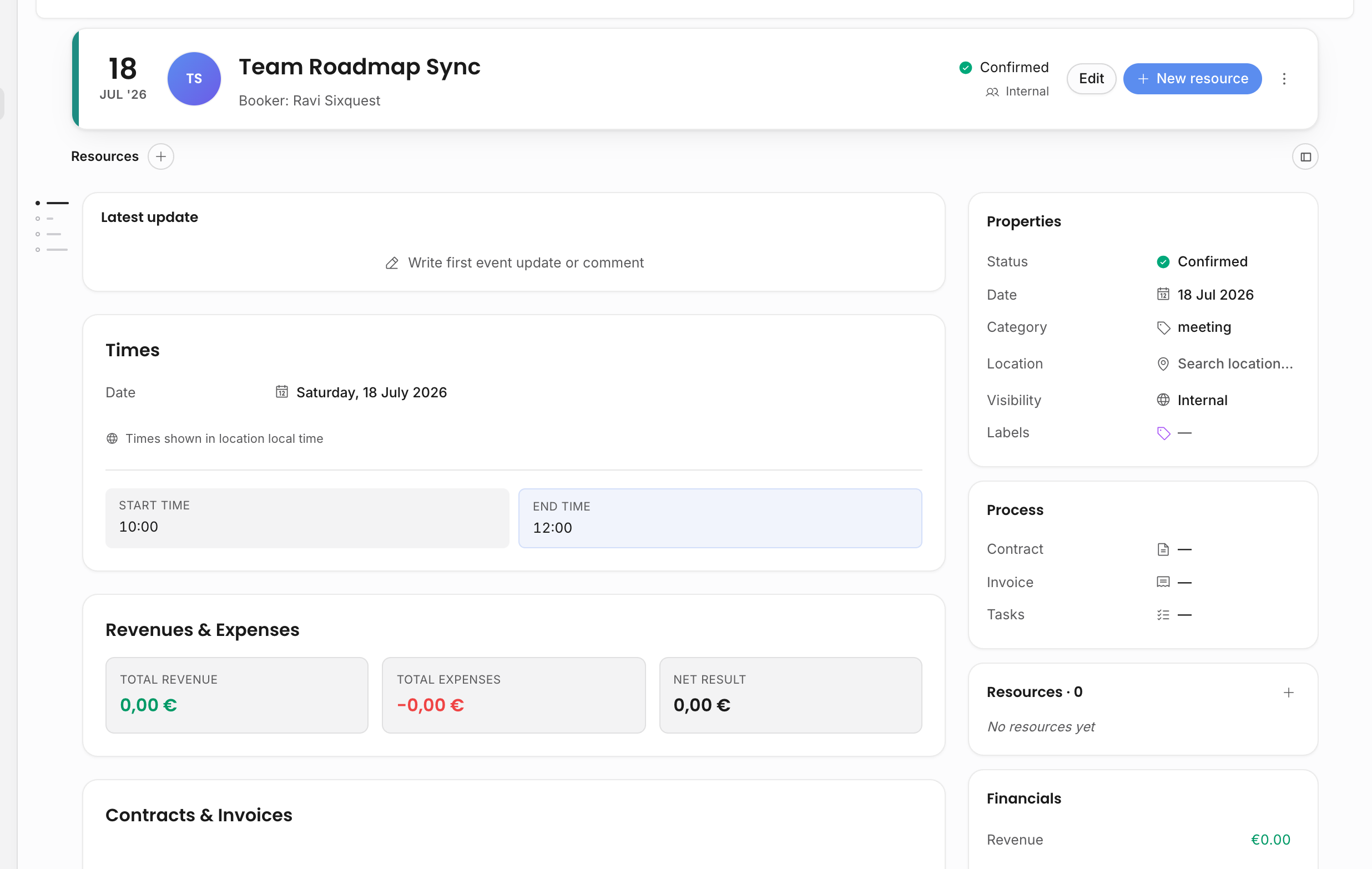The height and width of the screenshot is (869, 1372).
Task: Click Saturday, 18 July 2026 date value
Action: (x=371, y=392)
